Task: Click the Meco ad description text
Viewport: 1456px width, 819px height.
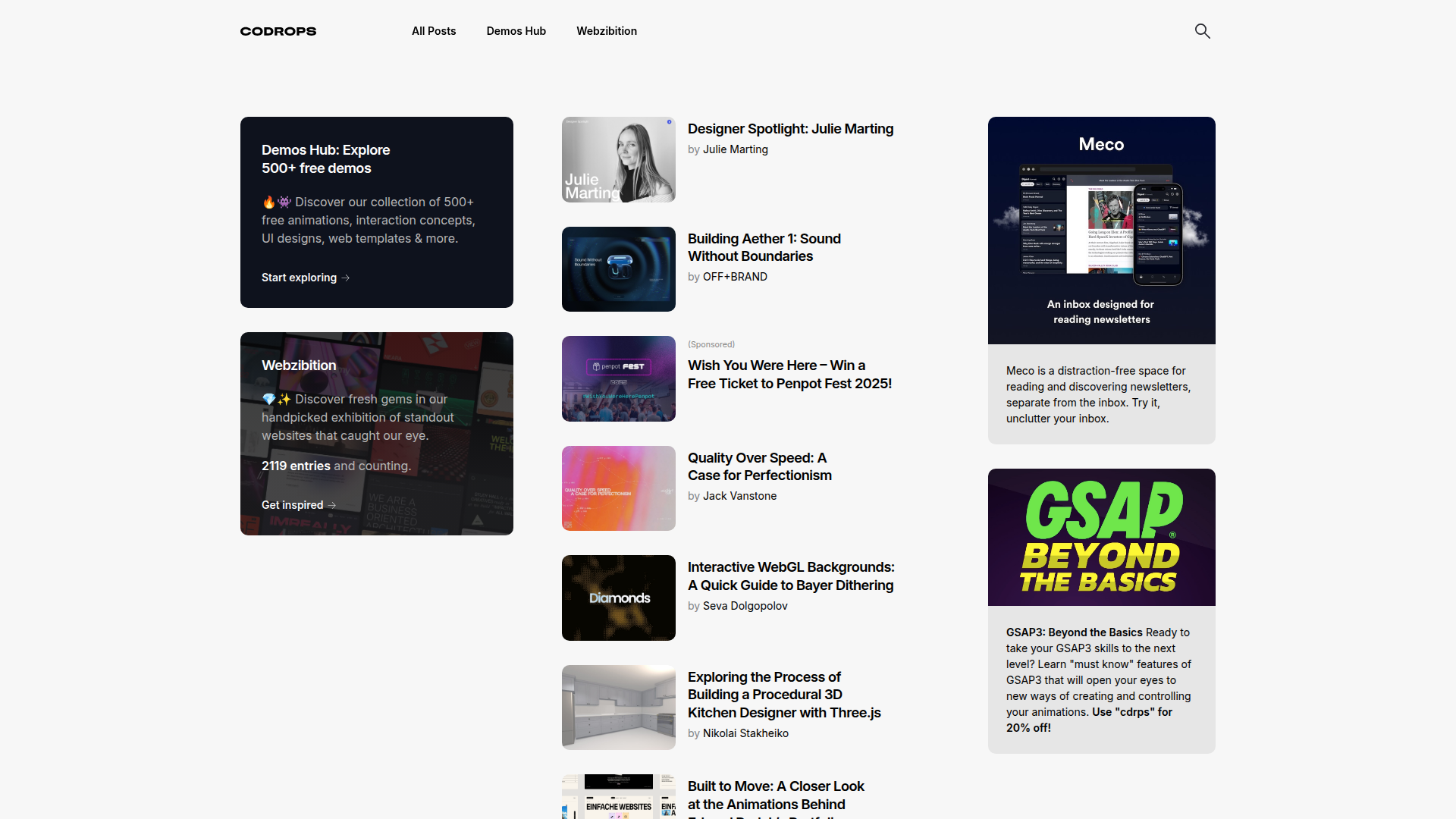Action: [x=1099, y=394]
